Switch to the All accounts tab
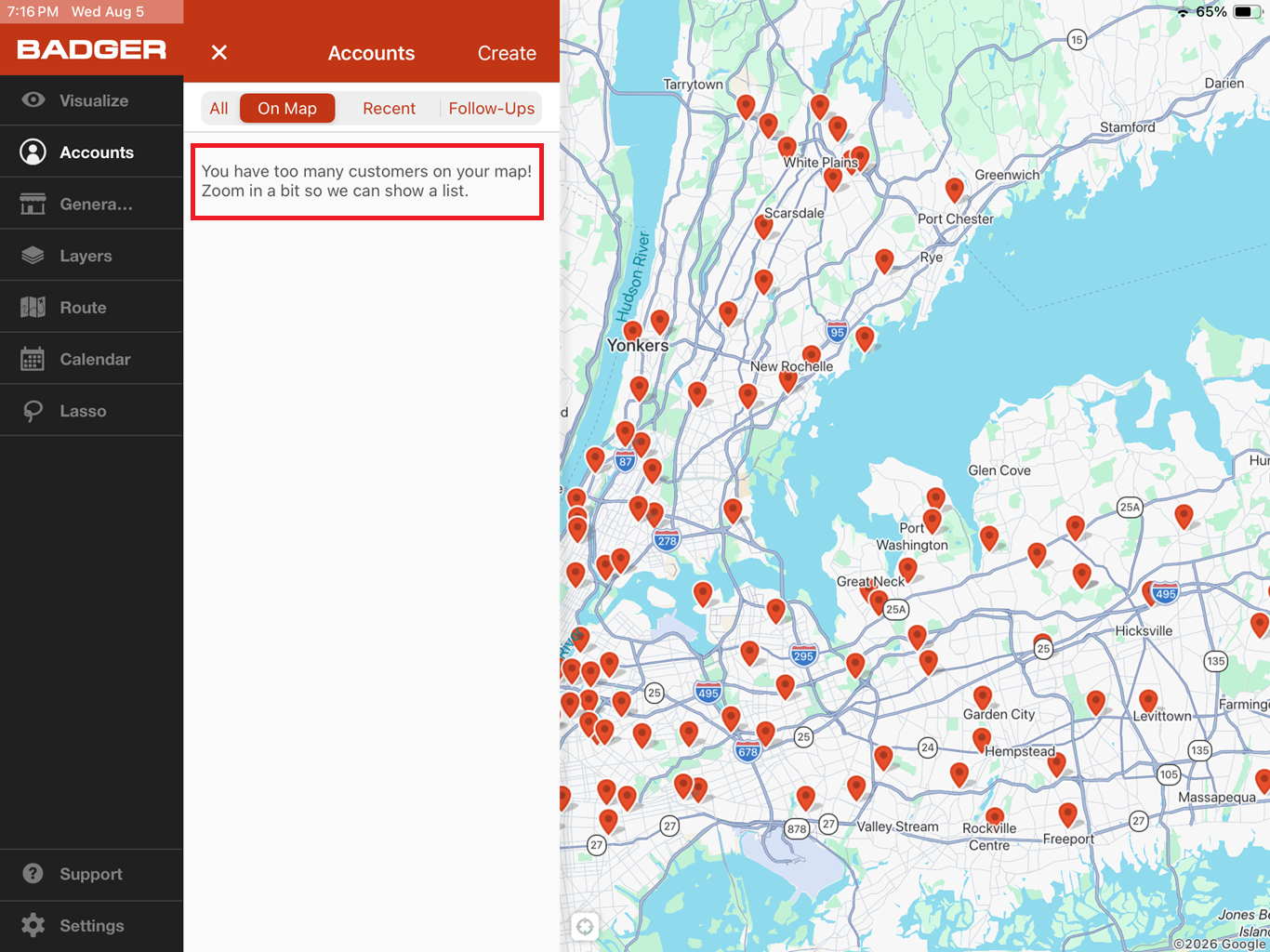The width and height of the screenshot is (1270, 952). coord(219,109)
